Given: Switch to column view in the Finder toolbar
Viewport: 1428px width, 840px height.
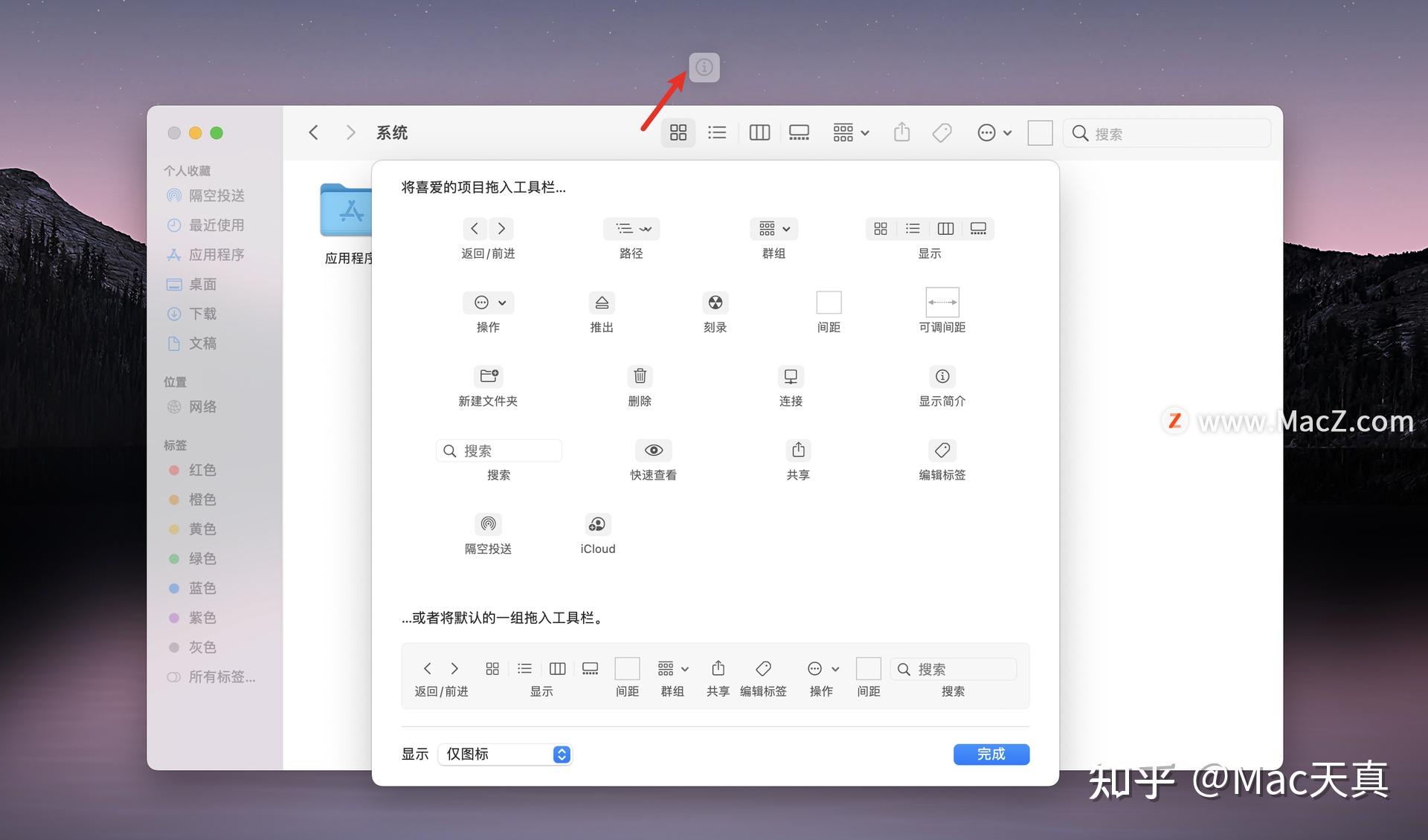Looking at the screenshot, I should click(759, 132).
